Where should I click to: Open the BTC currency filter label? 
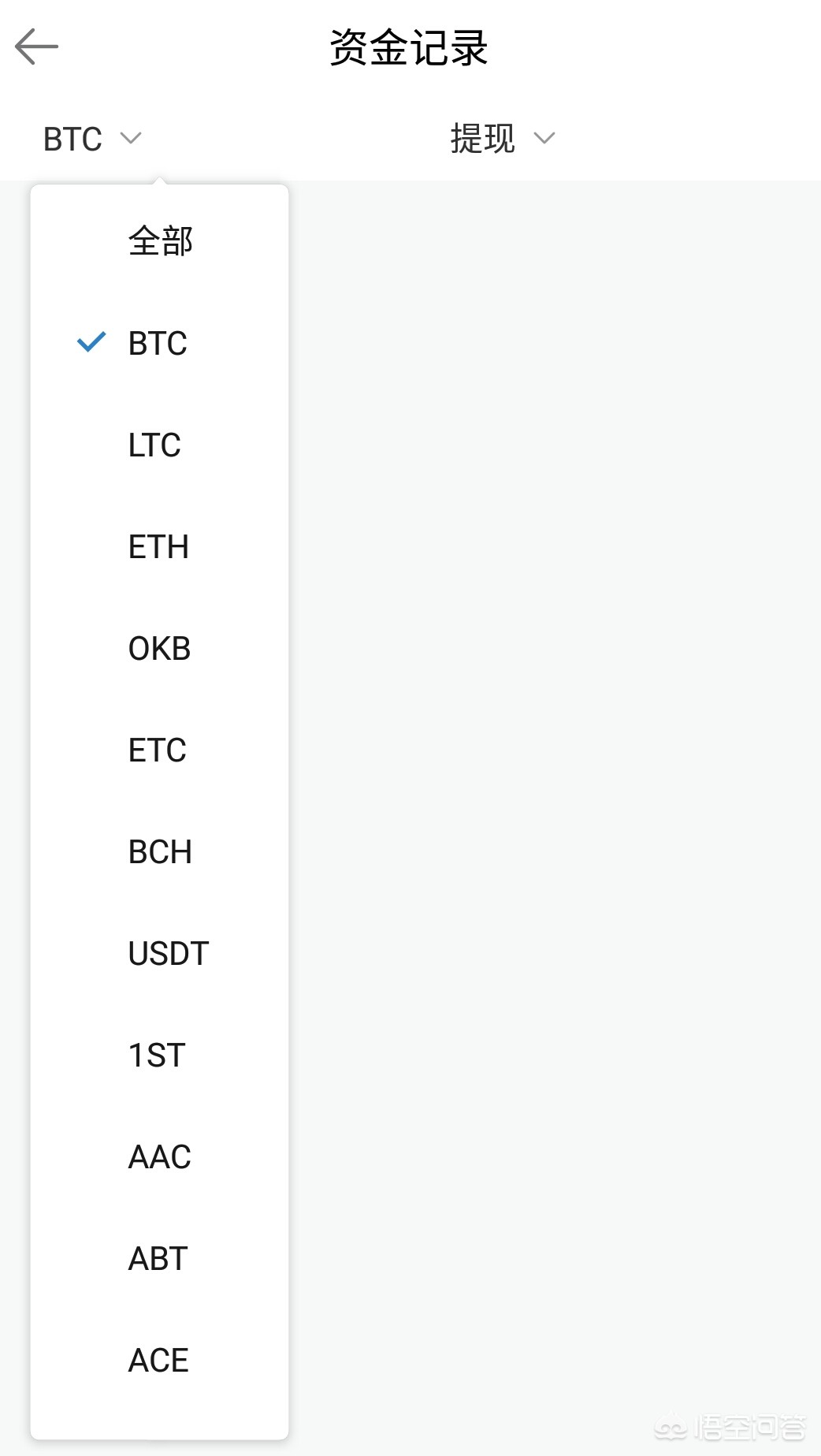[x=72, y=140]
